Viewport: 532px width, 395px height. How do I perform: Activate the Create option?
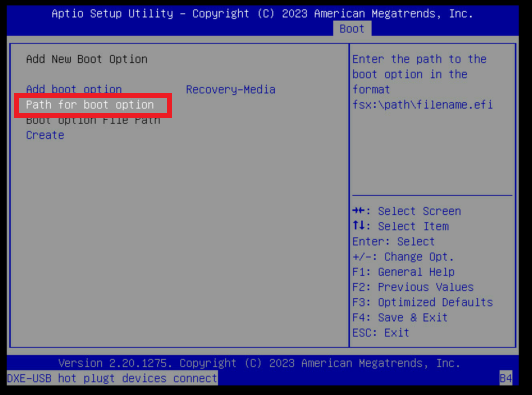45,135
